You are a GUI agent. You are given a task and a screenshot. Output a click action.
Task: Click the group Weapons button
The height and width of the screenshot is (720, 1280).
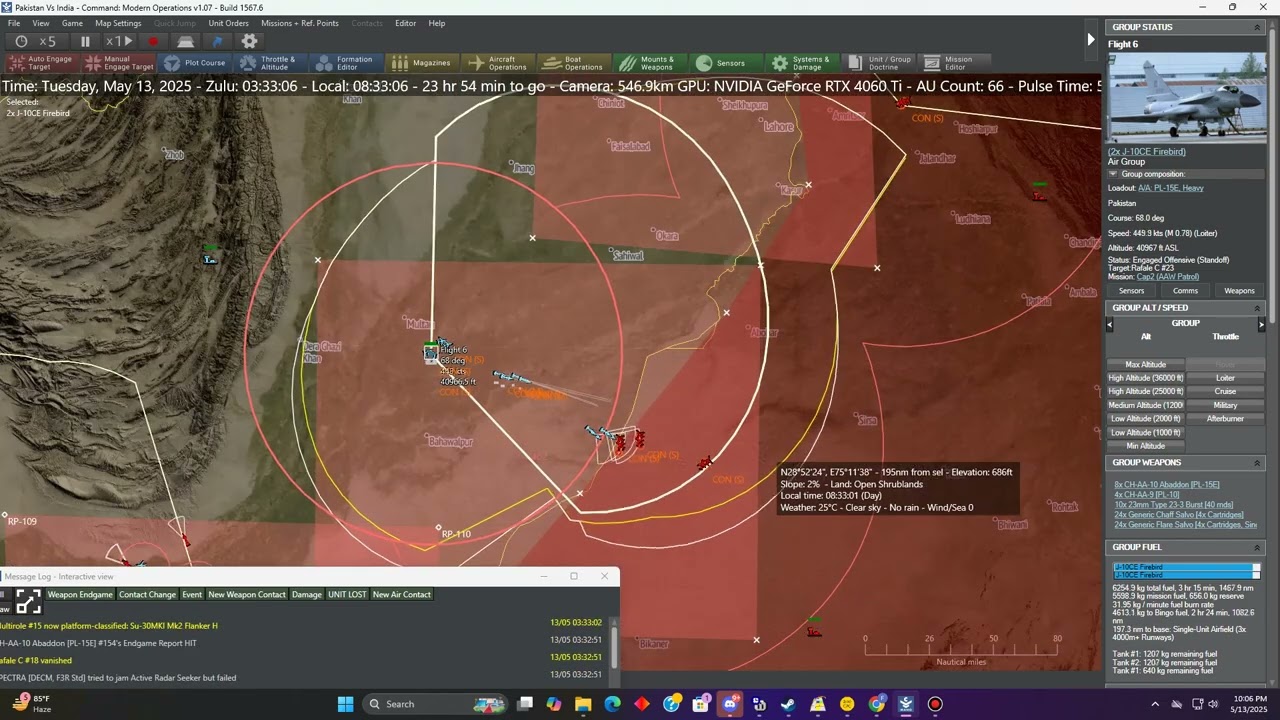[1239, 291]
